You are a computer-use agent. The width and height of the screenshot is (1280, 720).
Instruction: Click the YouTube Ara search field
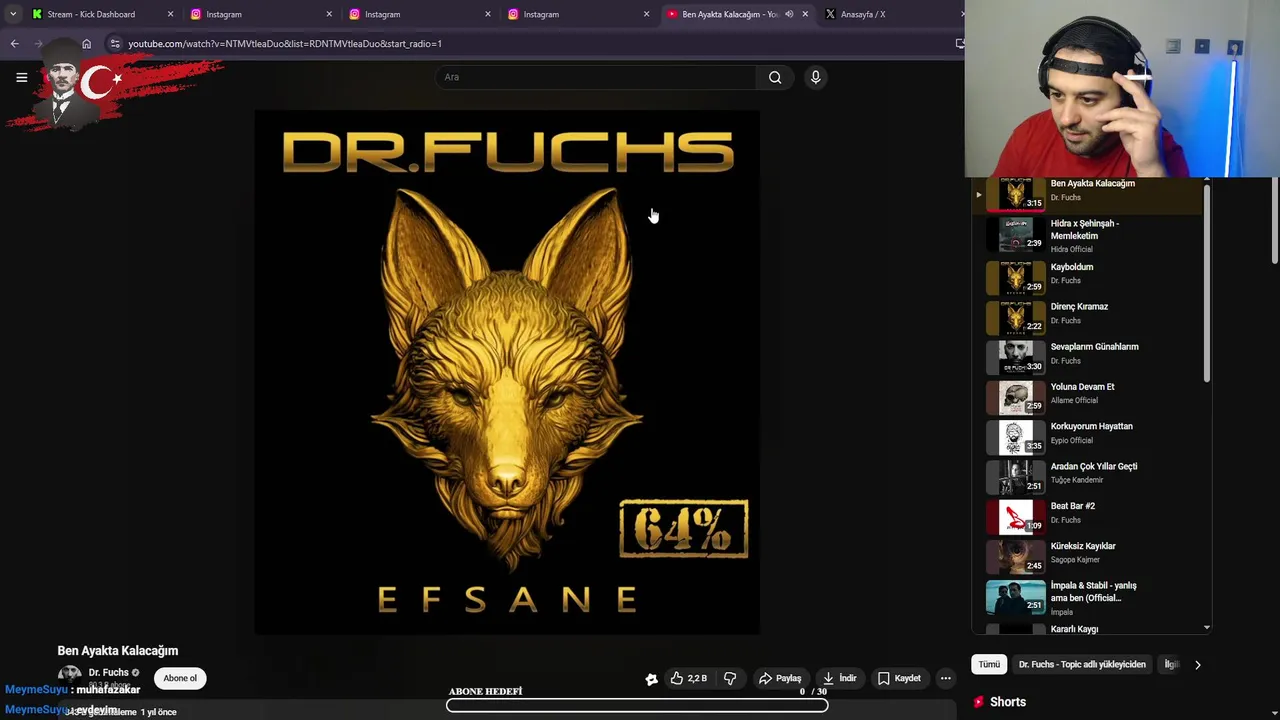click(x=596, y=77)
